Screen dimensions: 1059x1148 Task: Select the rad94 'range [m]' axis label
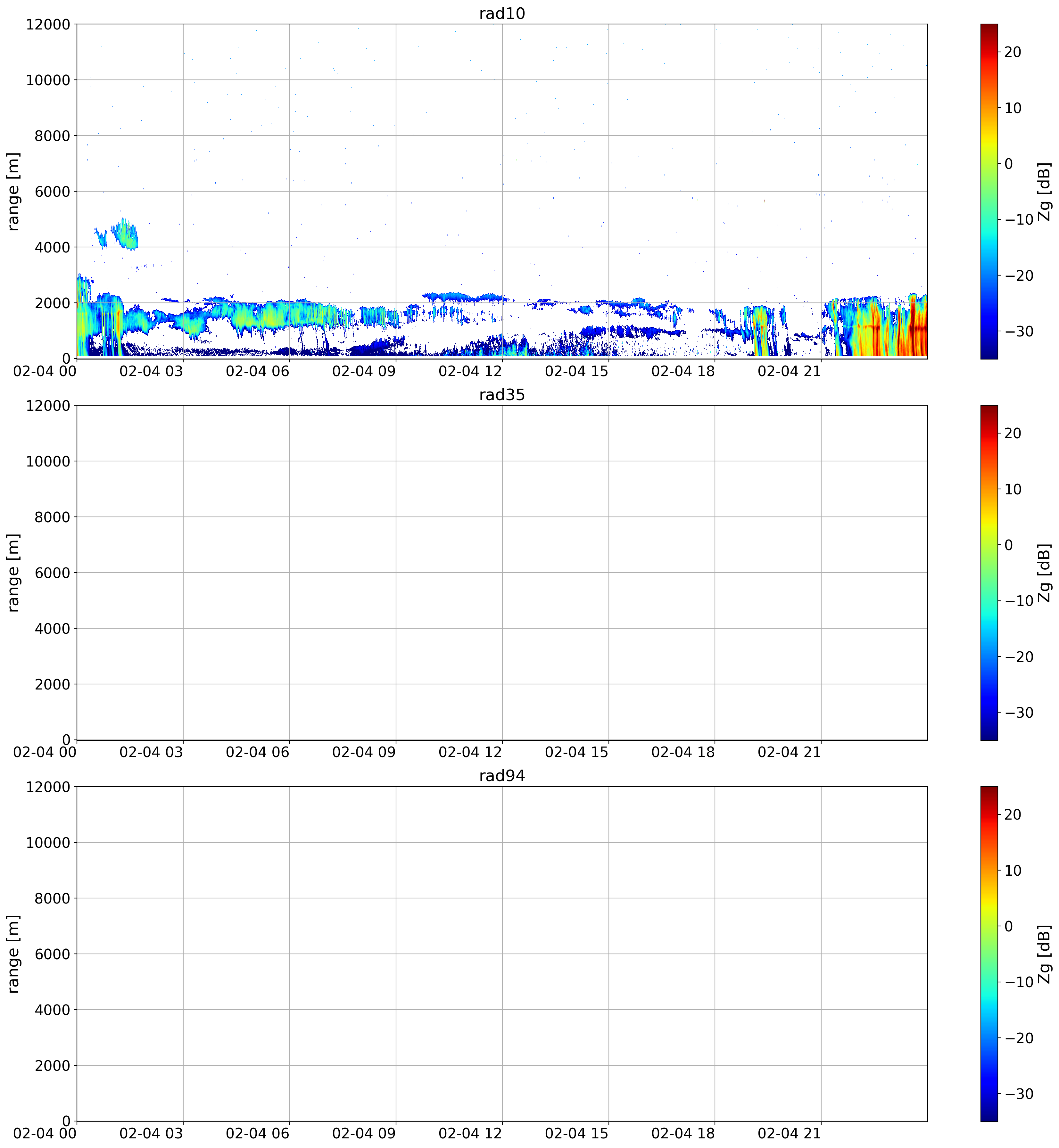click(13, 954)
